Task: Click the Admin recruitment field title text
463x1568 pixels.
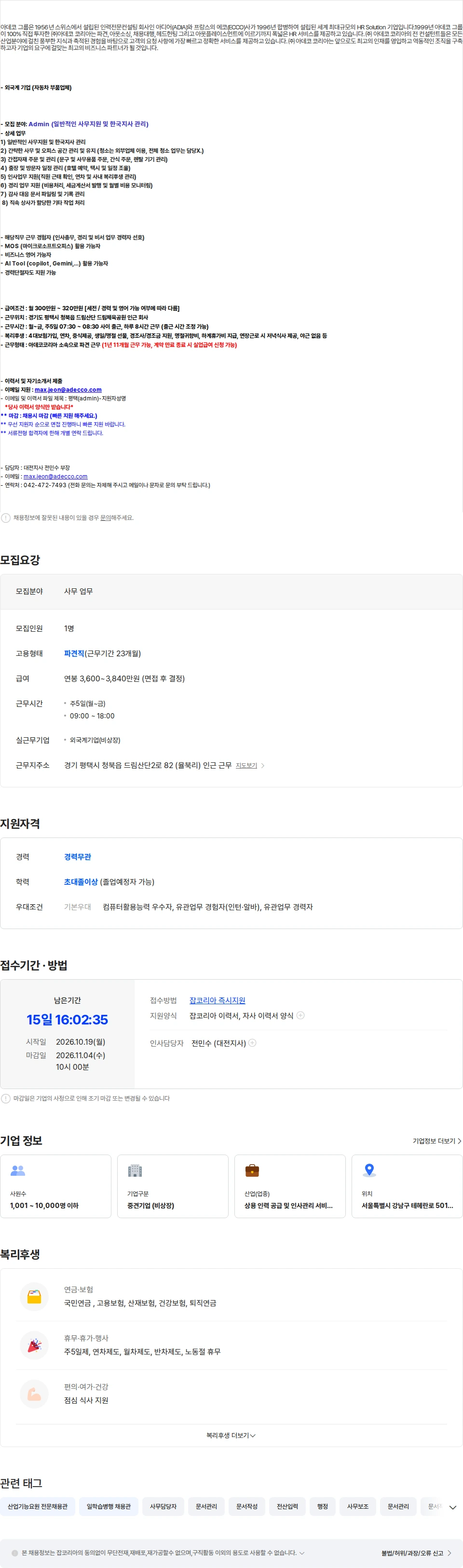Action: pyautogui.click(x=88, y=124)
